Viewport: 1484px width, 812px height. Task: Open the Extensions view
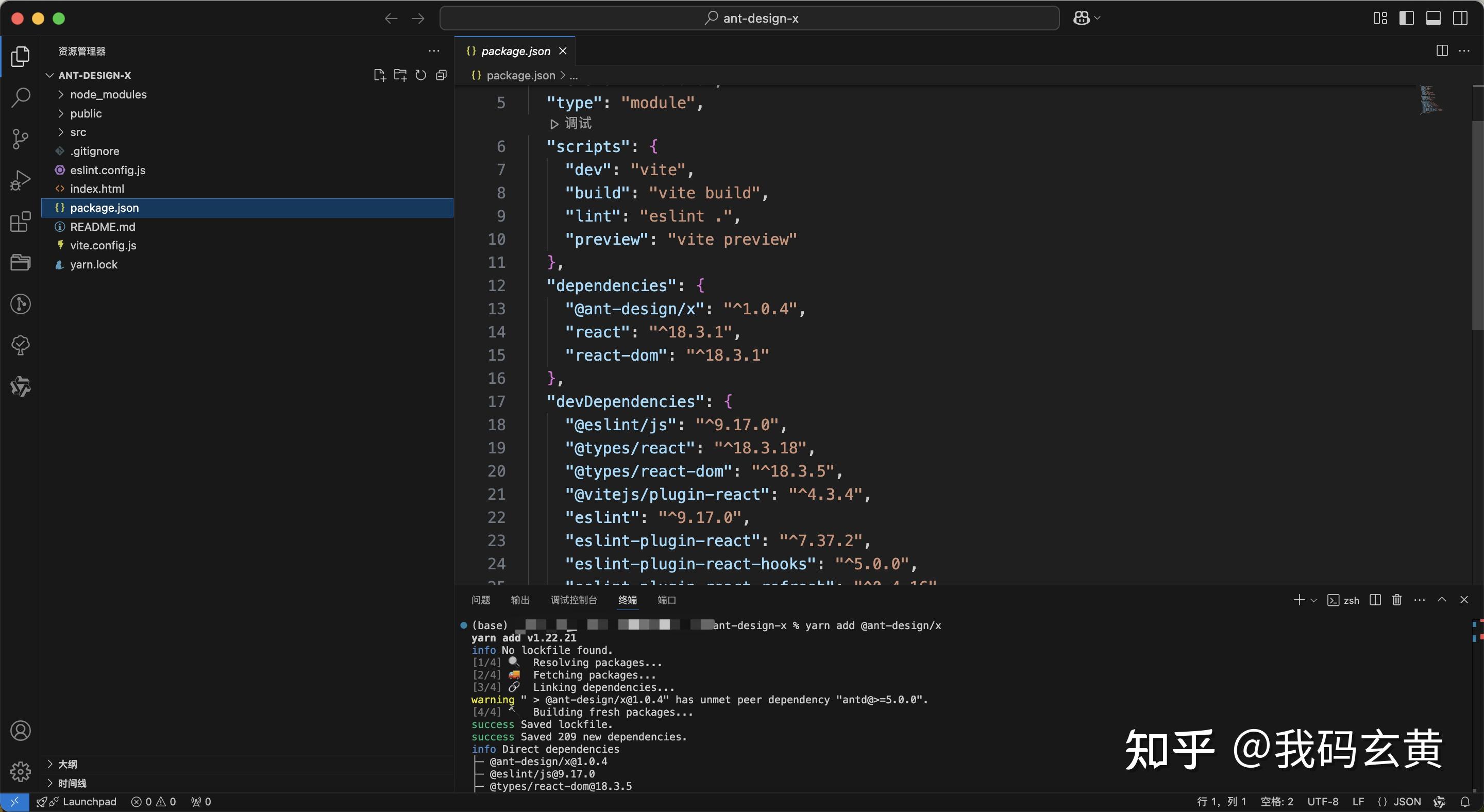21,222
